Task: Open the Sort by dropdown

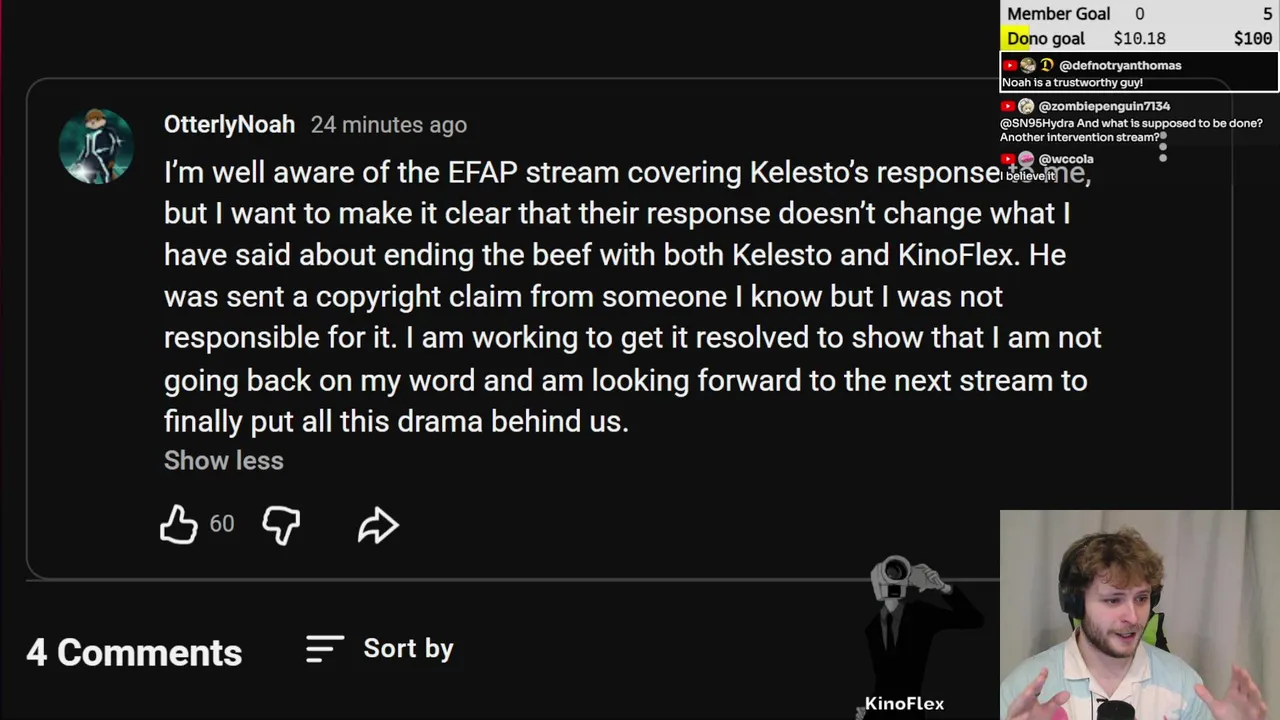Action: tap(380, 649)
